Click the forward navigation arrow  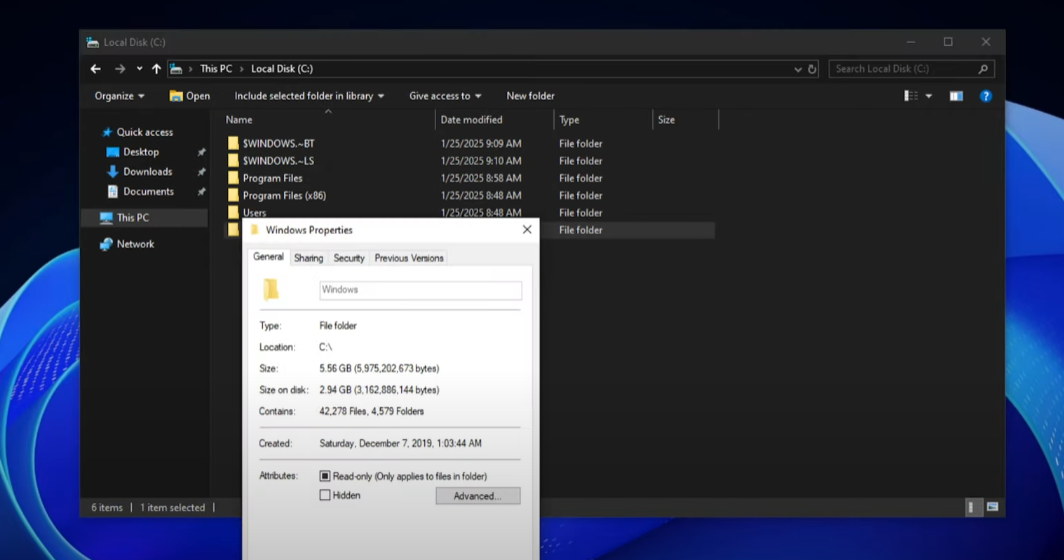point(120,69)
